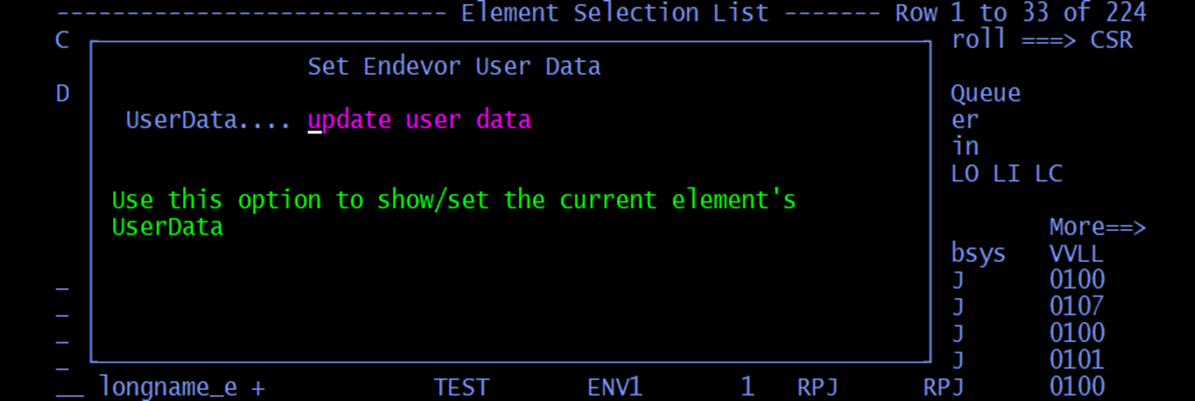Click the "update user data" input field
Screen dimensions: 1195x401
(x=420, y=120)
